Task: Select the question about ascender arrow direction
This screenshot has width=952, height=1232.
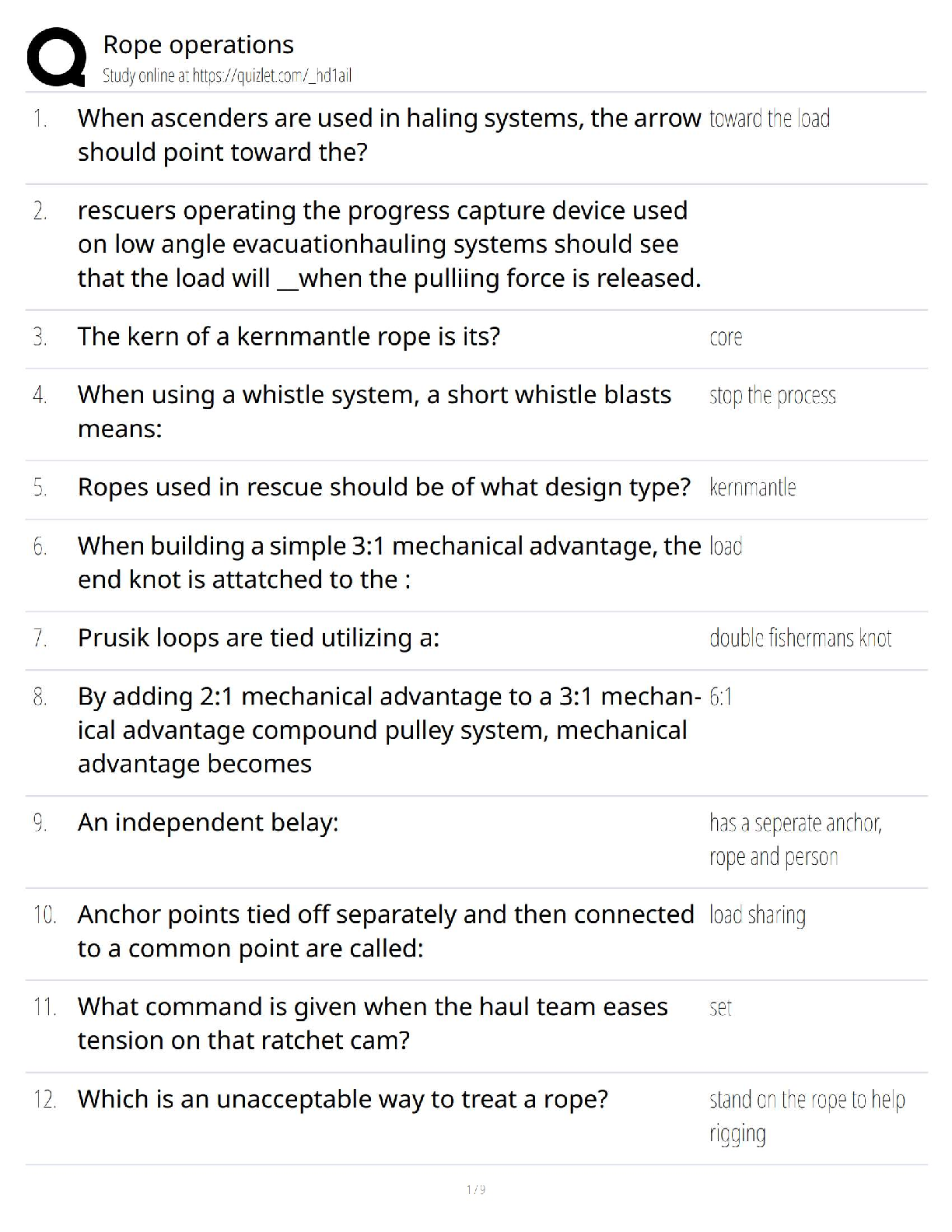Action: (x=388, y=135)
